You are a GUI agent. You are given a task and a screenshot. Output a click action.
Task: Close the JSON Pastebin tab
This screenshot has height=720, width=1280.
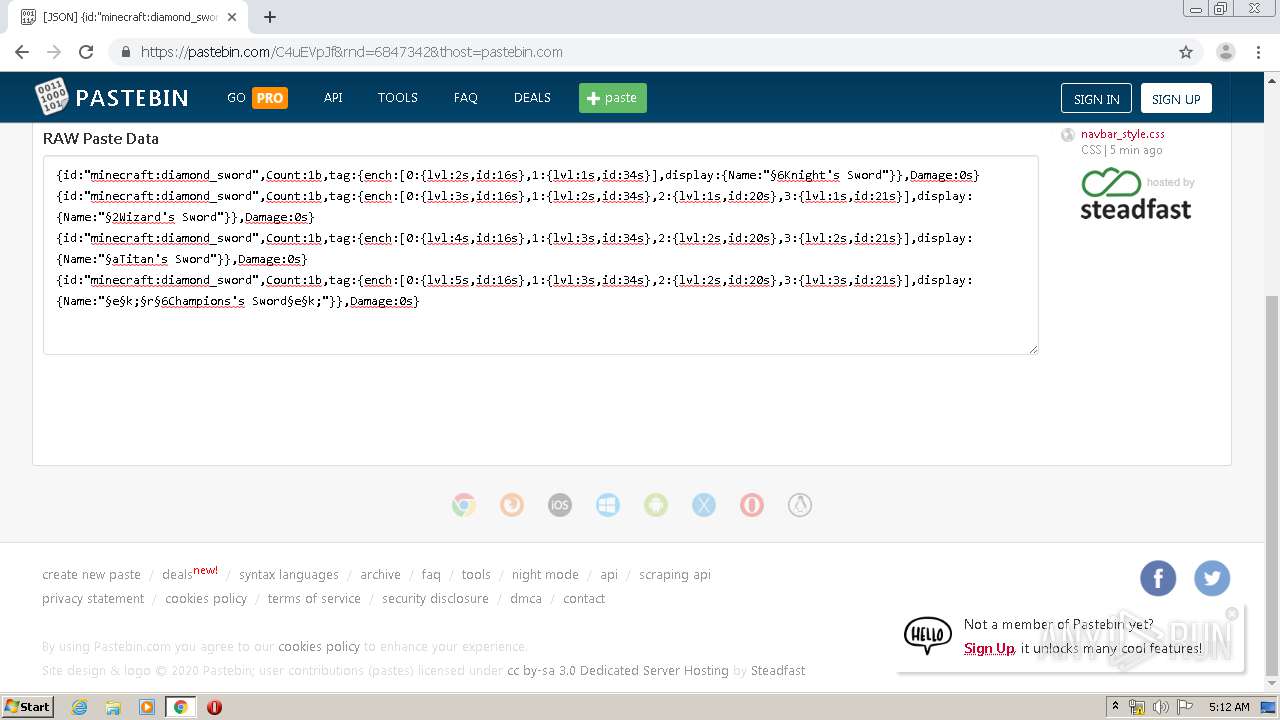point(232,17)
